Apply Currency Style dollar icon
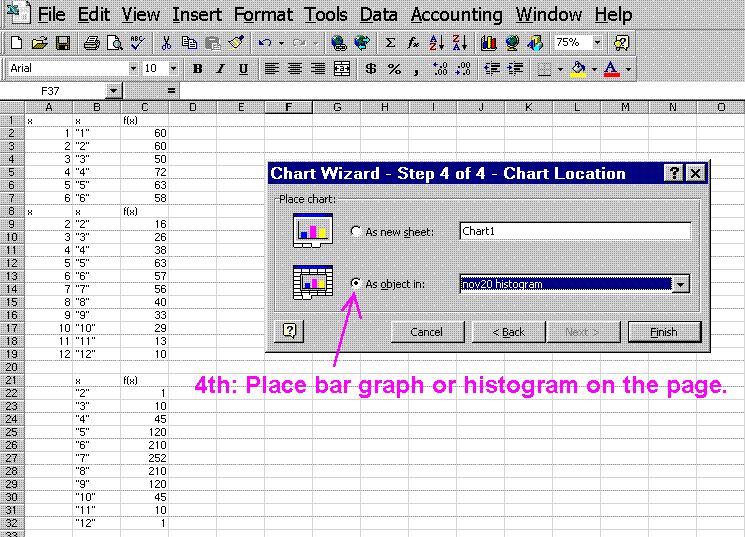 371,69
